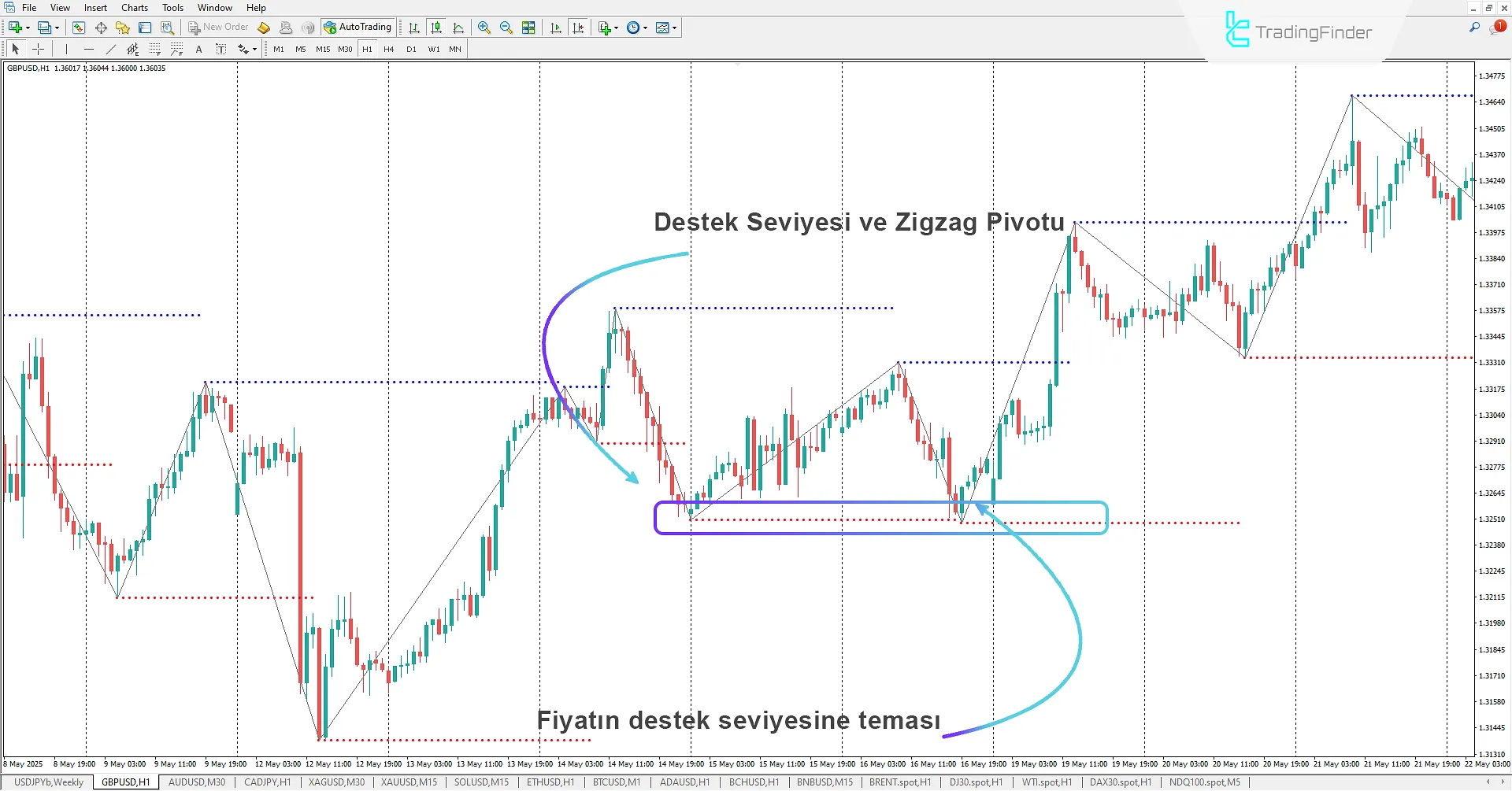This screenshot has height=791, width=1512.
Task: Open the Charts menu
Action: tap(134, 7)
